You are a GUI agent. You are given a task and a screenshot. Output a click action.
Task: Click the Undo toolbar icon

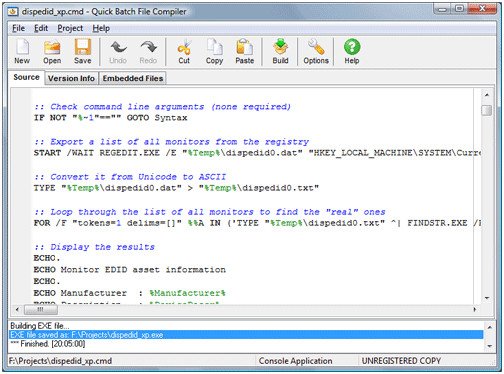118,52
